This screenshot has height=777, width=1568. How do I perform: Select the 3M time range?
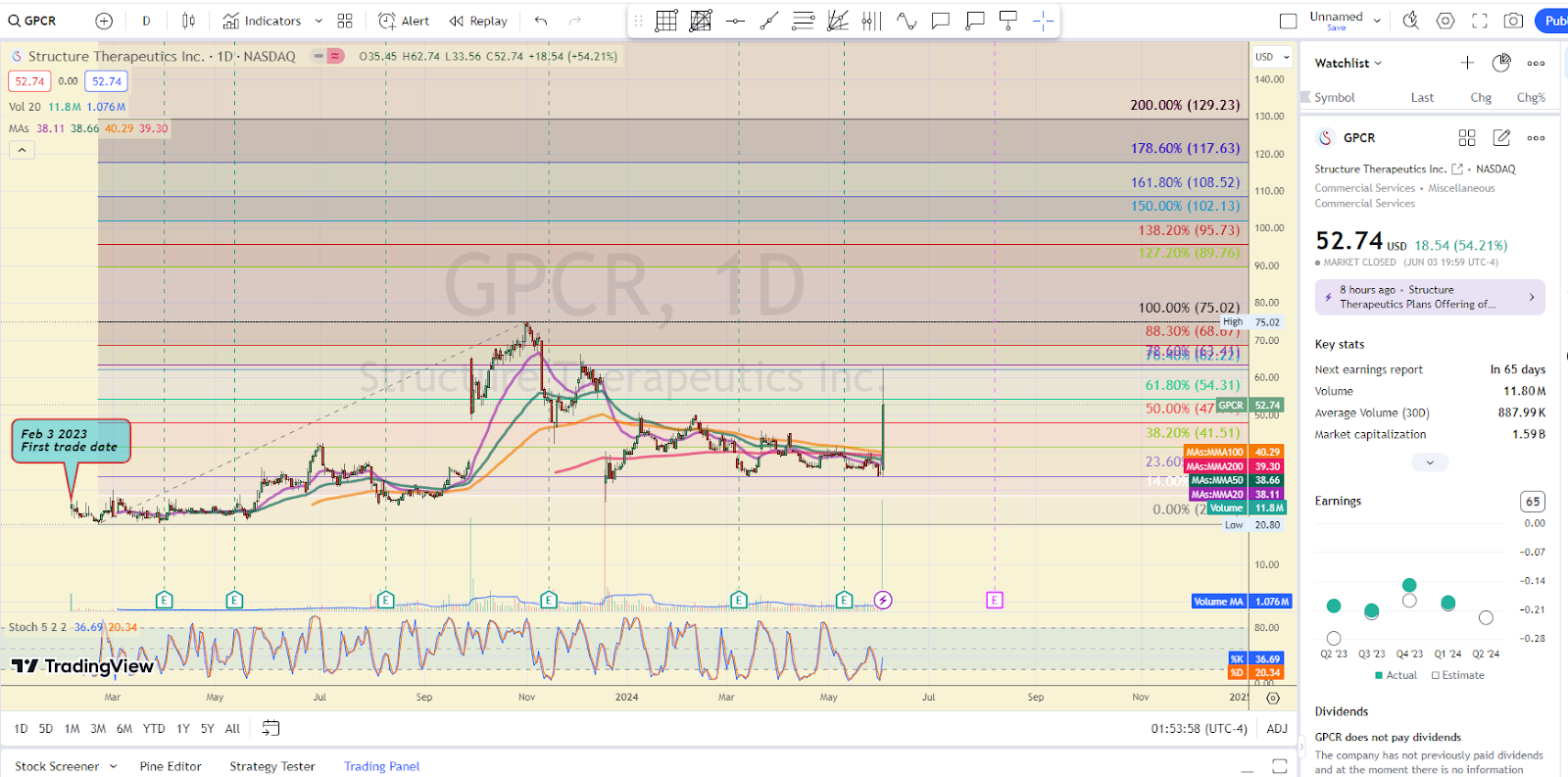[x=98, y=728]
